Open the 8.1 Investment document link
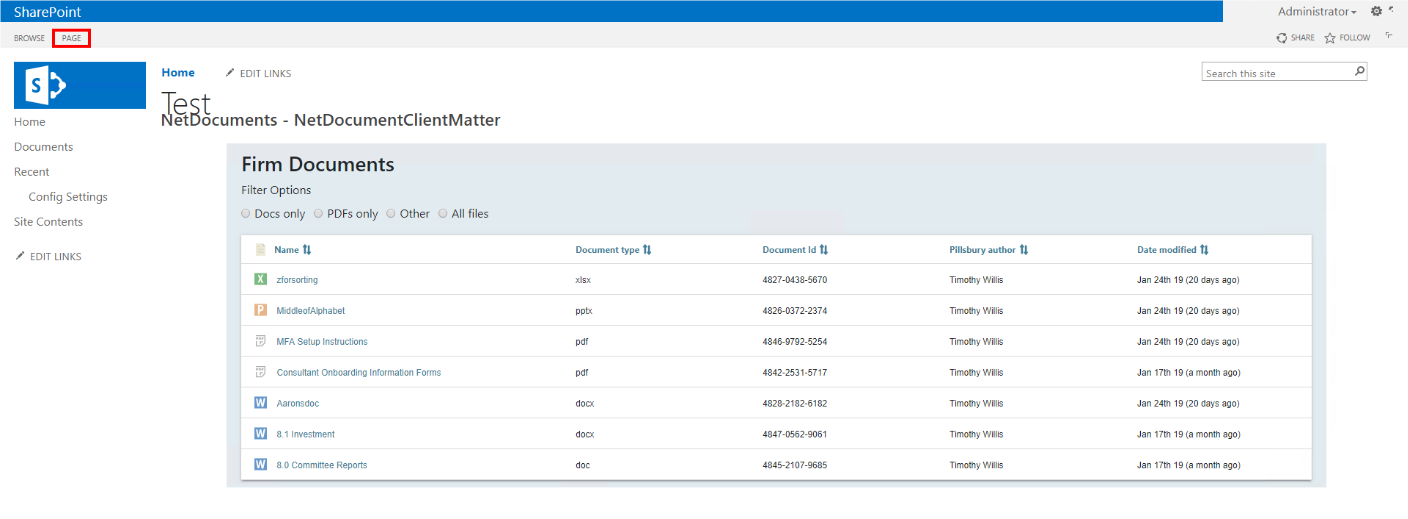This screenshot has width=1408, height=519. click(306, 435)
